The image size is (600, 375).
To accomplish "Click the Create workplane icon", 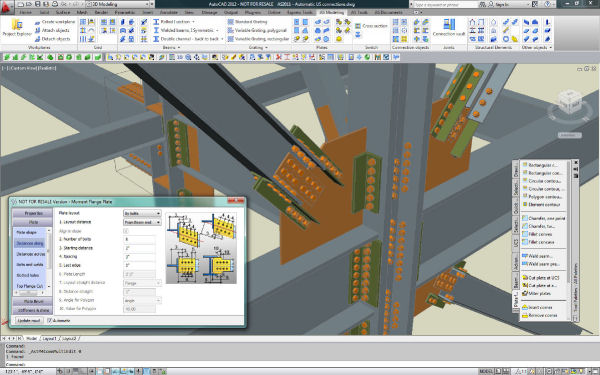I will point(38,22).
